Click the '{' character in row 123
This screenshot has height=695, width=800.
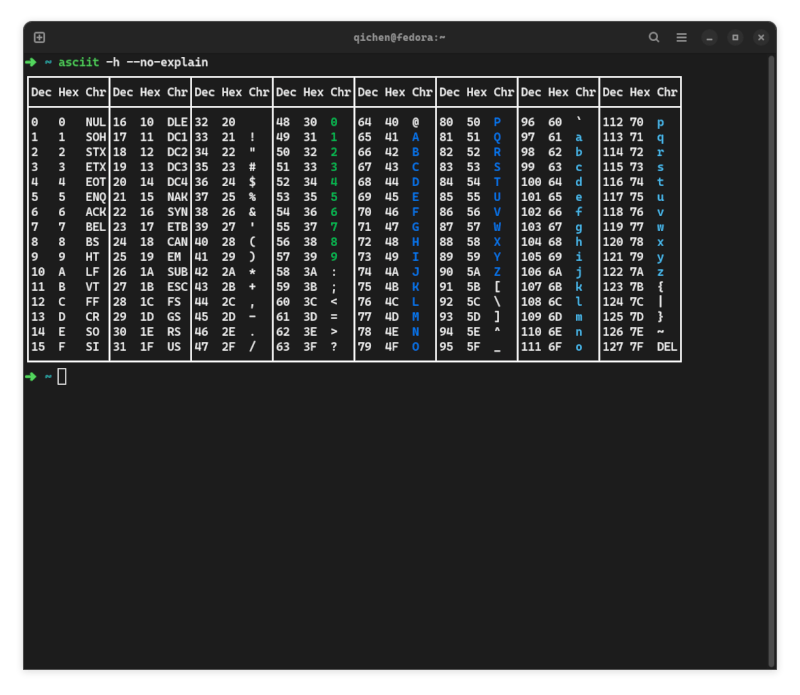coord(660,287)
